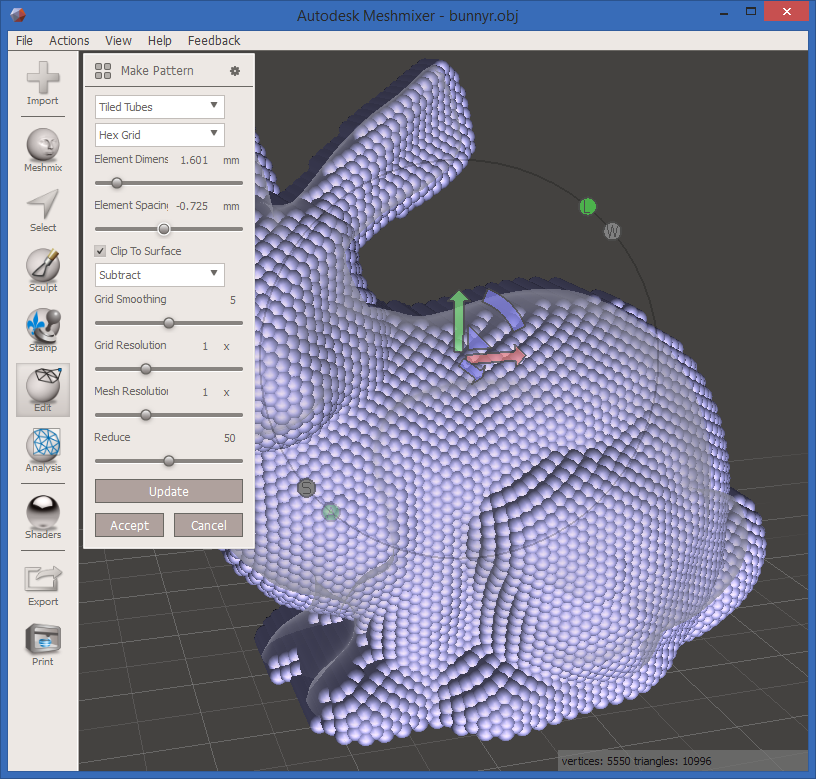Click the Grid Smoothing value 5
816x779 pixels.
(233, 300)
